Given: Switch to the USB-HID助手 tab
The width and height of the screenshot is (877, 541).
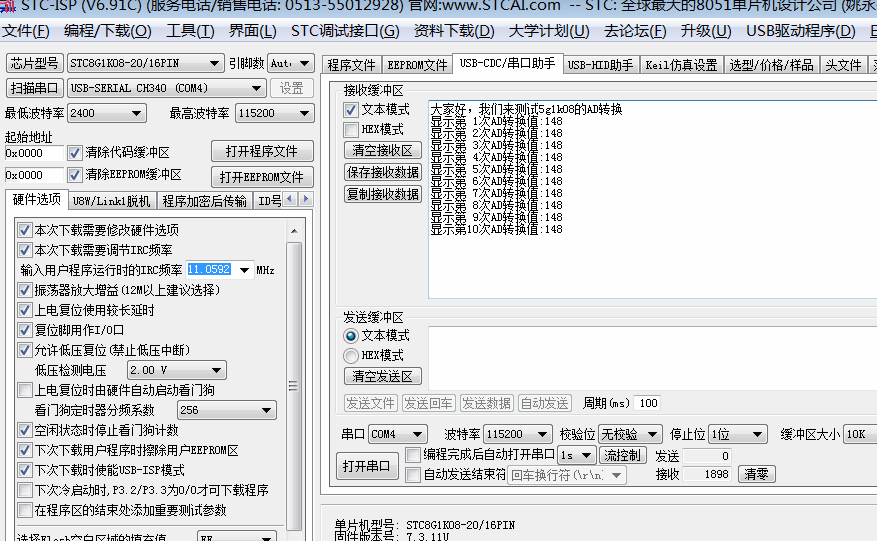Looking at the screenshot, I should click(600, 65).
